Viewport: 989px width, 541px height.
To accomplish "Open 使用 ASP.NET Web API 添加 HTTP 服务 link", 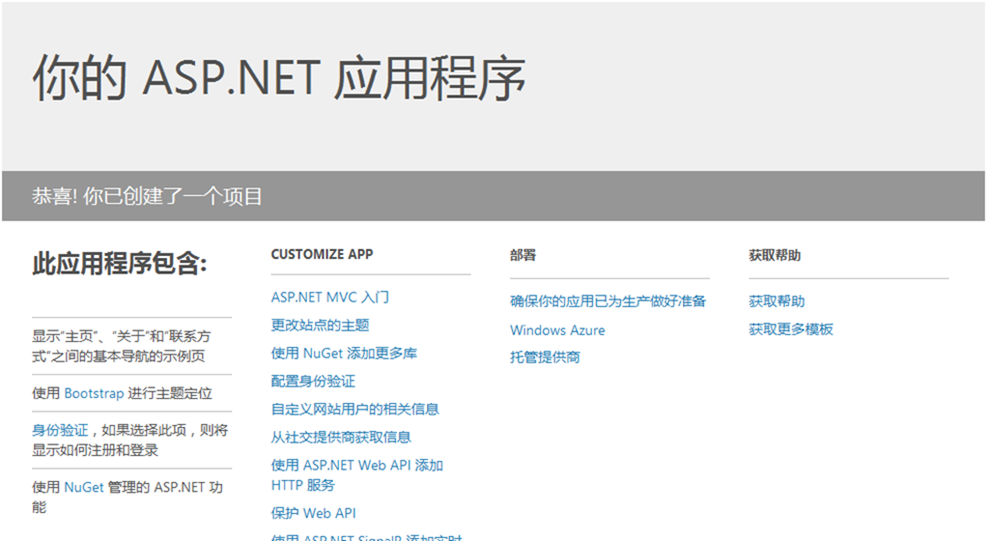I will click(x=357, y=475).
